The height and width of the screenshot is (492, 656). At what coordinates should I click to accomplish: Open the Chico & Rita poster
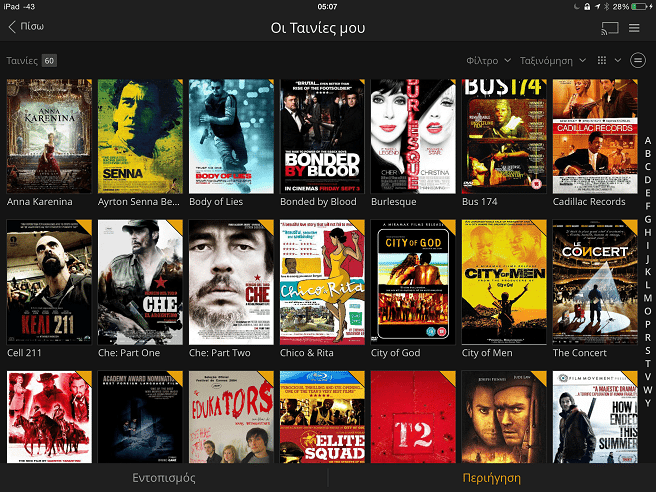(322, 282)
